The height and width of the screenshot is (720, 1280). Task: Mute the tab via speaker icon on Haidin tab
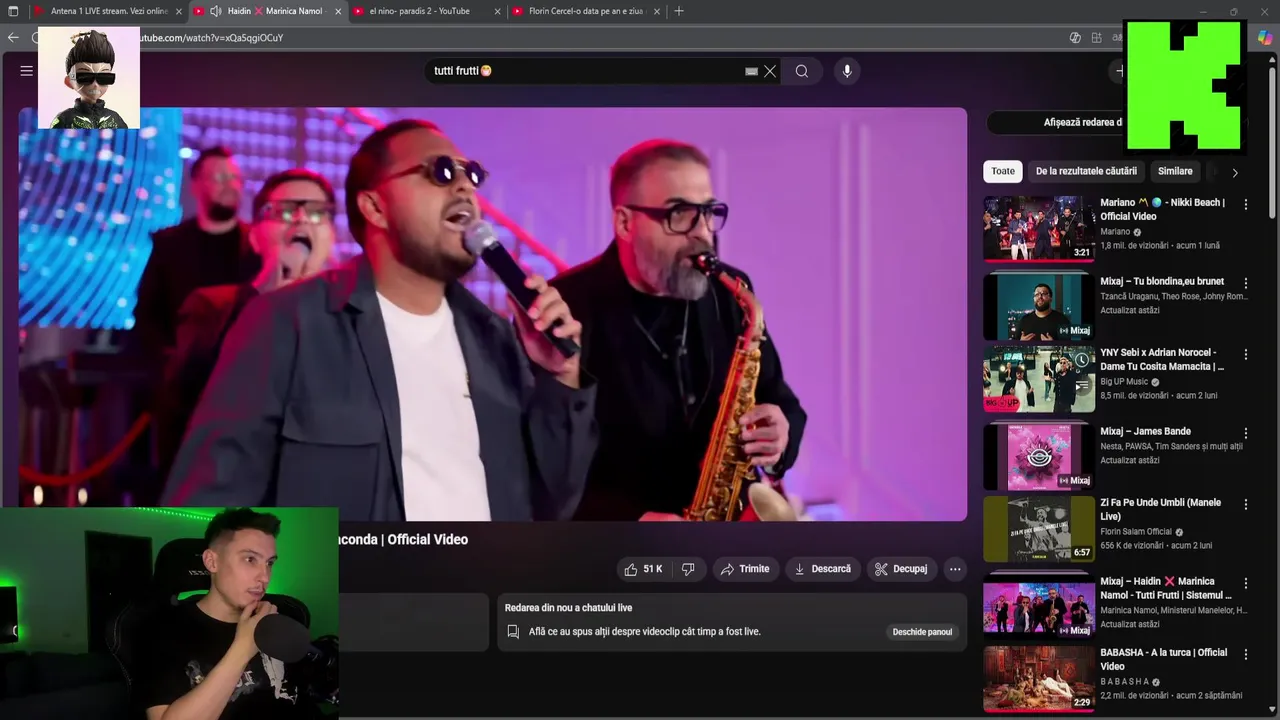coord(215,11)
